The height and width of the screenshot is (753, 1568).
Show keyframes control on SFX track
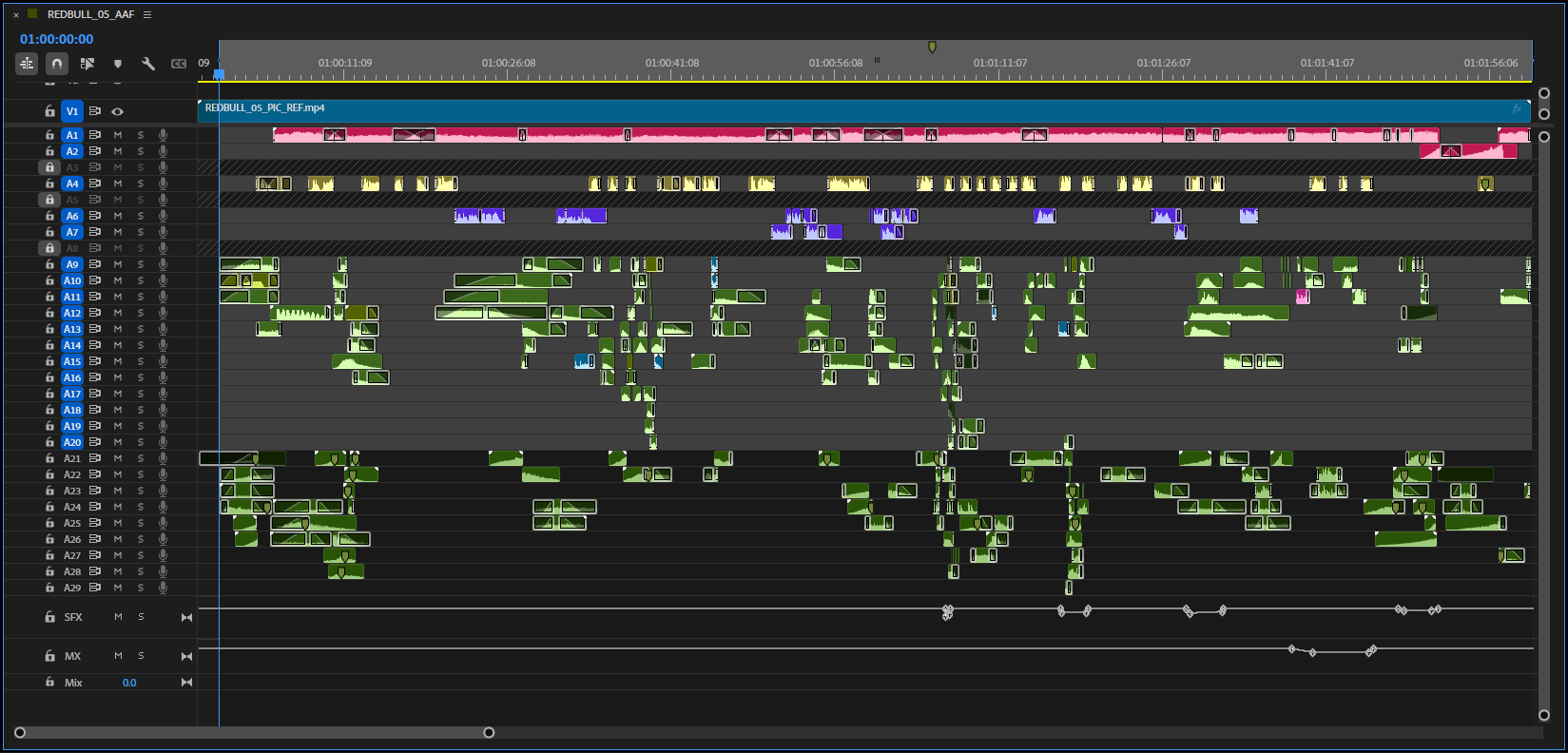186,617
